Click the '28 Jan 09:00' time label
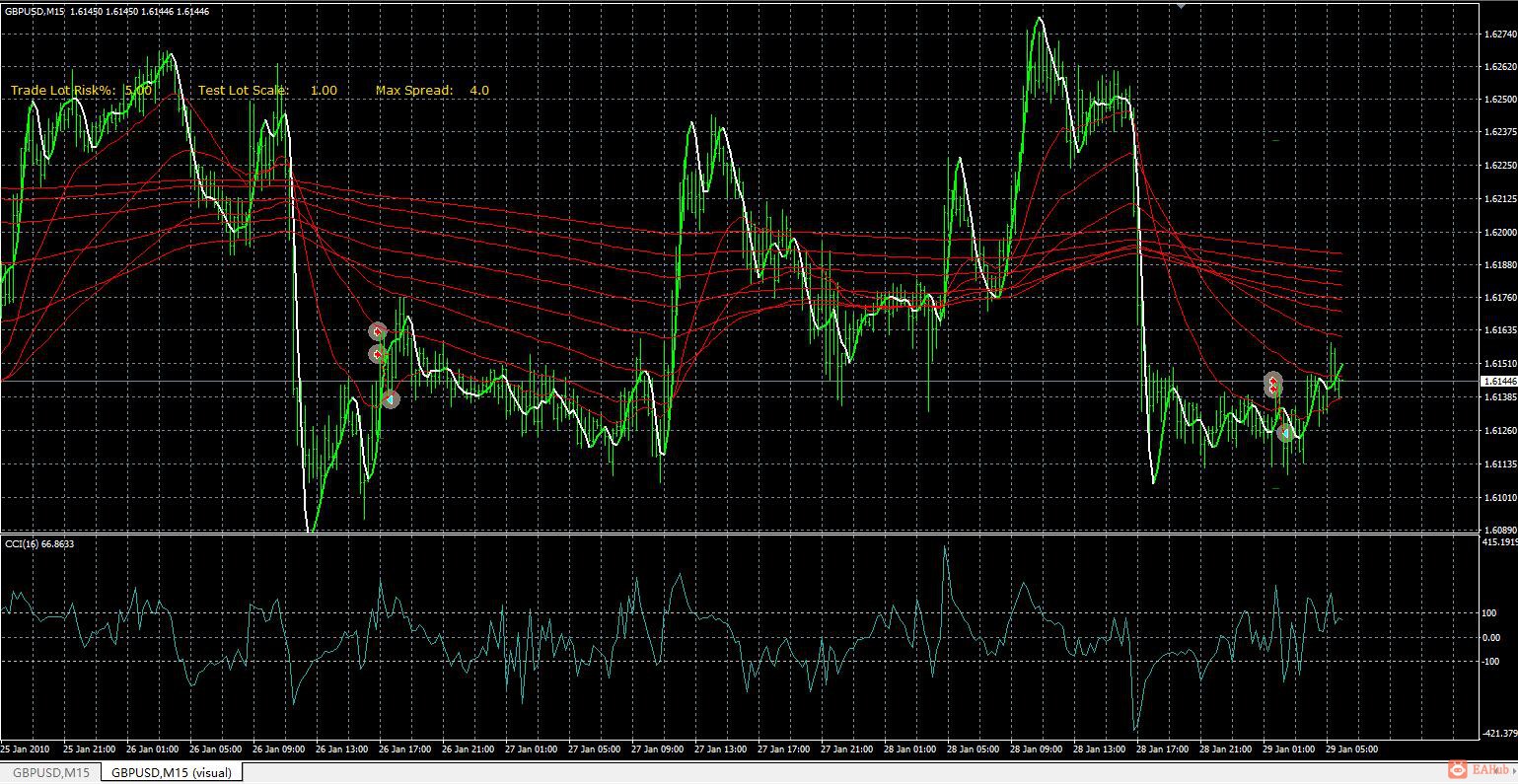The height and width of the screenshot is (784, 1518). [x=1039, y=749]
